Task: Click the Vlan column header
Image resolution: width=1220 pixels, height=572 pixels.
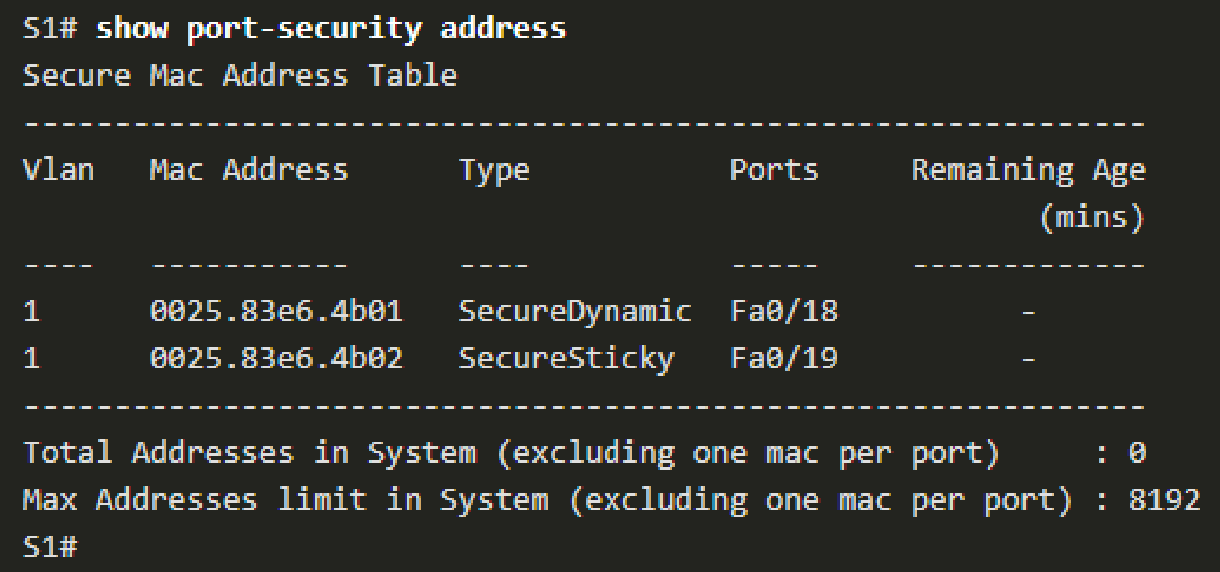Action: coord(58,170)
